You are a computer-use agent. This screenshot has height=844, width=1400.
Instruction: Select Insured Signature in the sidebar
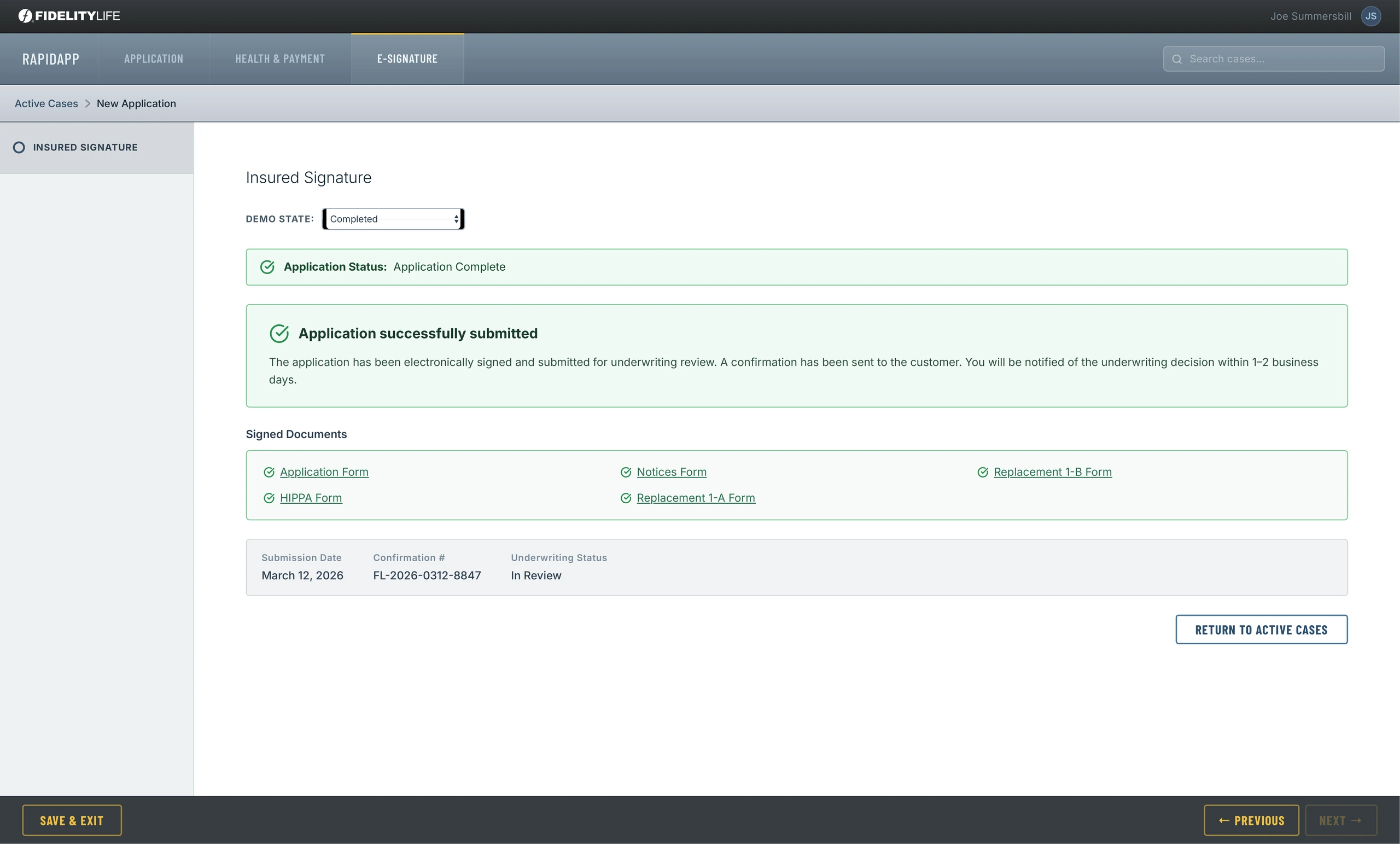pos(97,148)
